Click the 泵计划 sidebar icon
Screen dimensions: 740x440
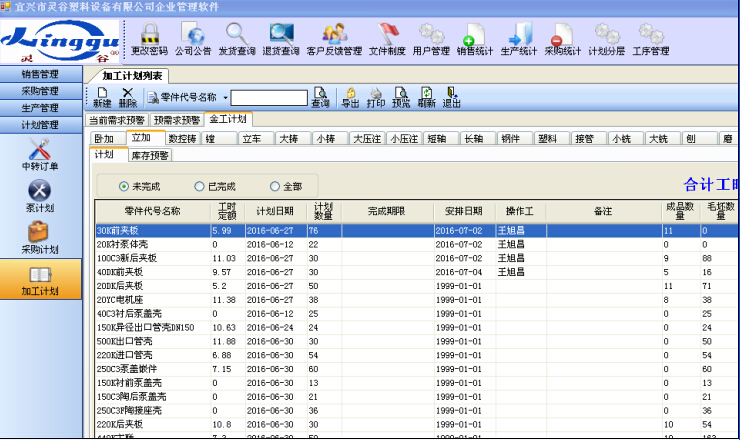tap(40, 193)
